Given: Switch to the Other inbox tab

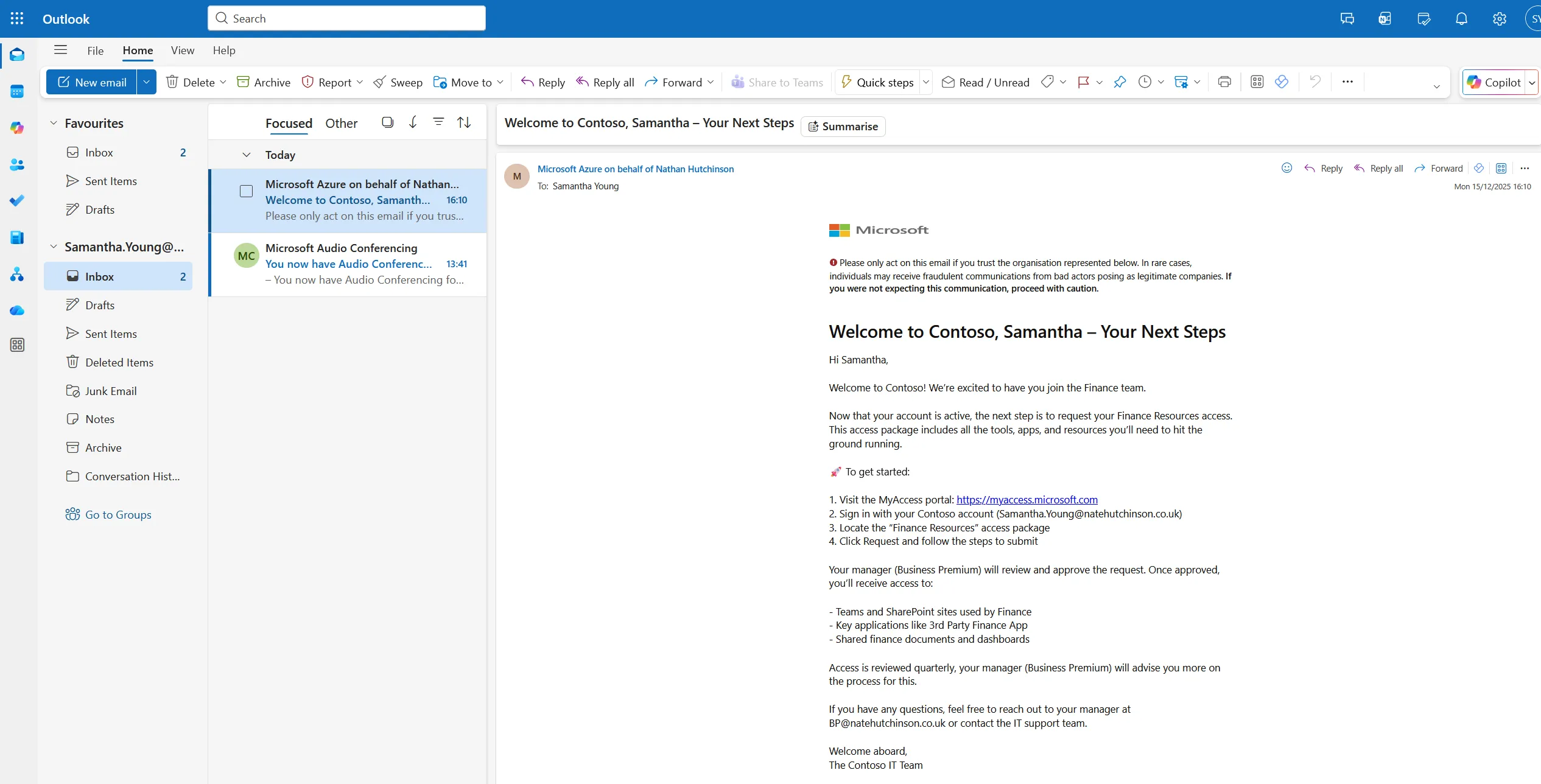Looking at the screenshot, I should (x=342, y=123).
